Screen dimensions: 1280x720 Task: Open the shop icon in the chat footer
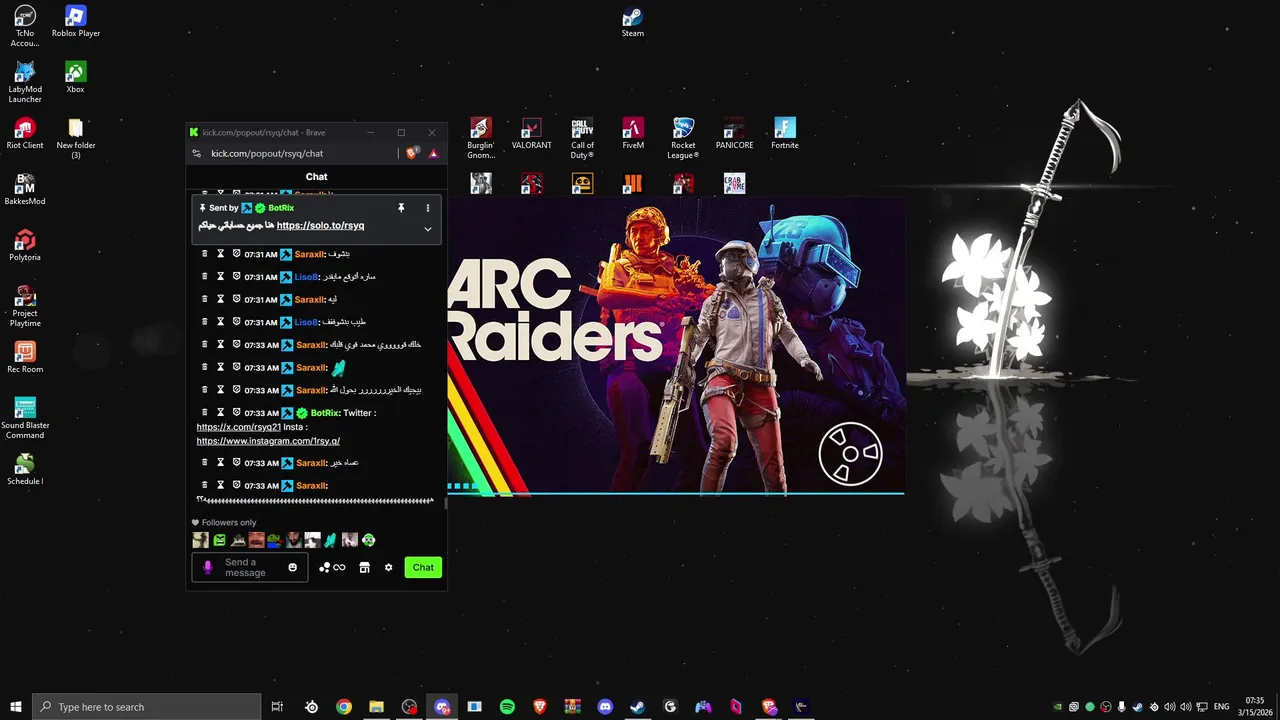(x=364, y=567)
